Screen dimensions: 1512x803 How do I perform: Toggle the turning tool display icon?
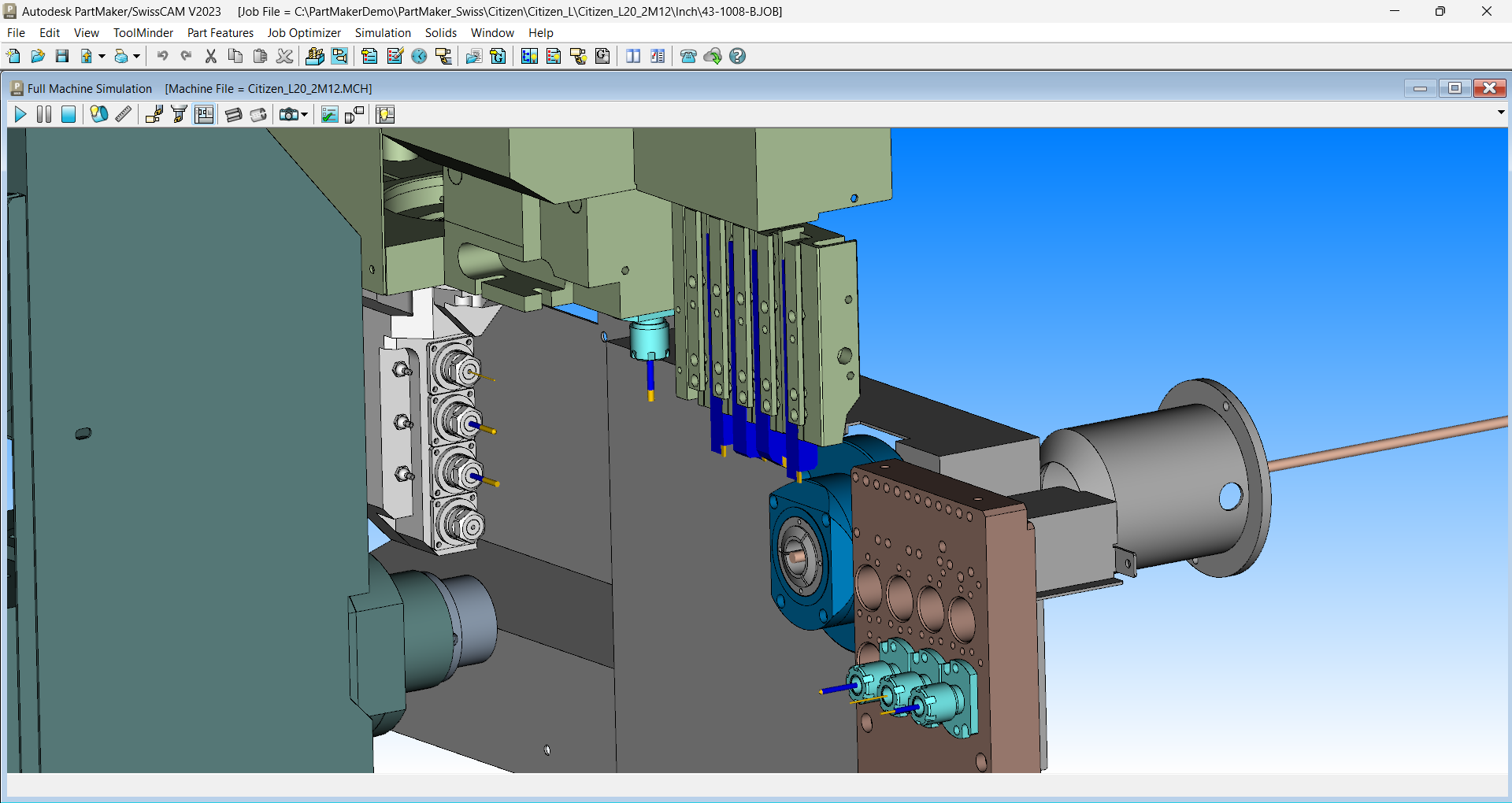[154, 115]
